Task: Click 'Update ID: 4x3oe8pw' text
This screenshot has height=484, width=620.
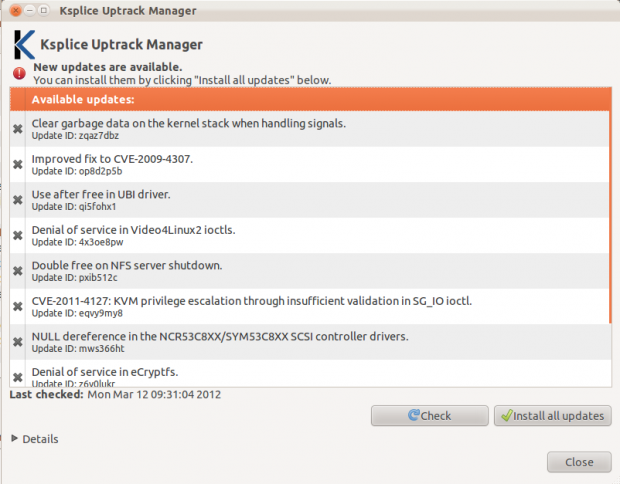Action: (78, 242)
